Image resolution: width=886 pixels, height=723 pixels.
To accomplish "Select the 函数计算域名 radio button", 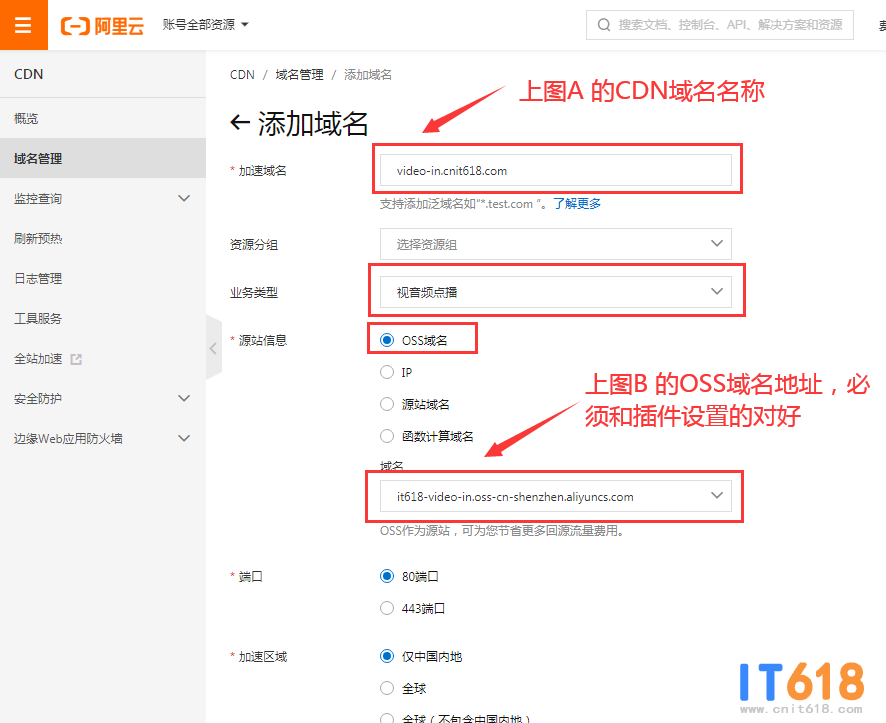I will 387,436.
